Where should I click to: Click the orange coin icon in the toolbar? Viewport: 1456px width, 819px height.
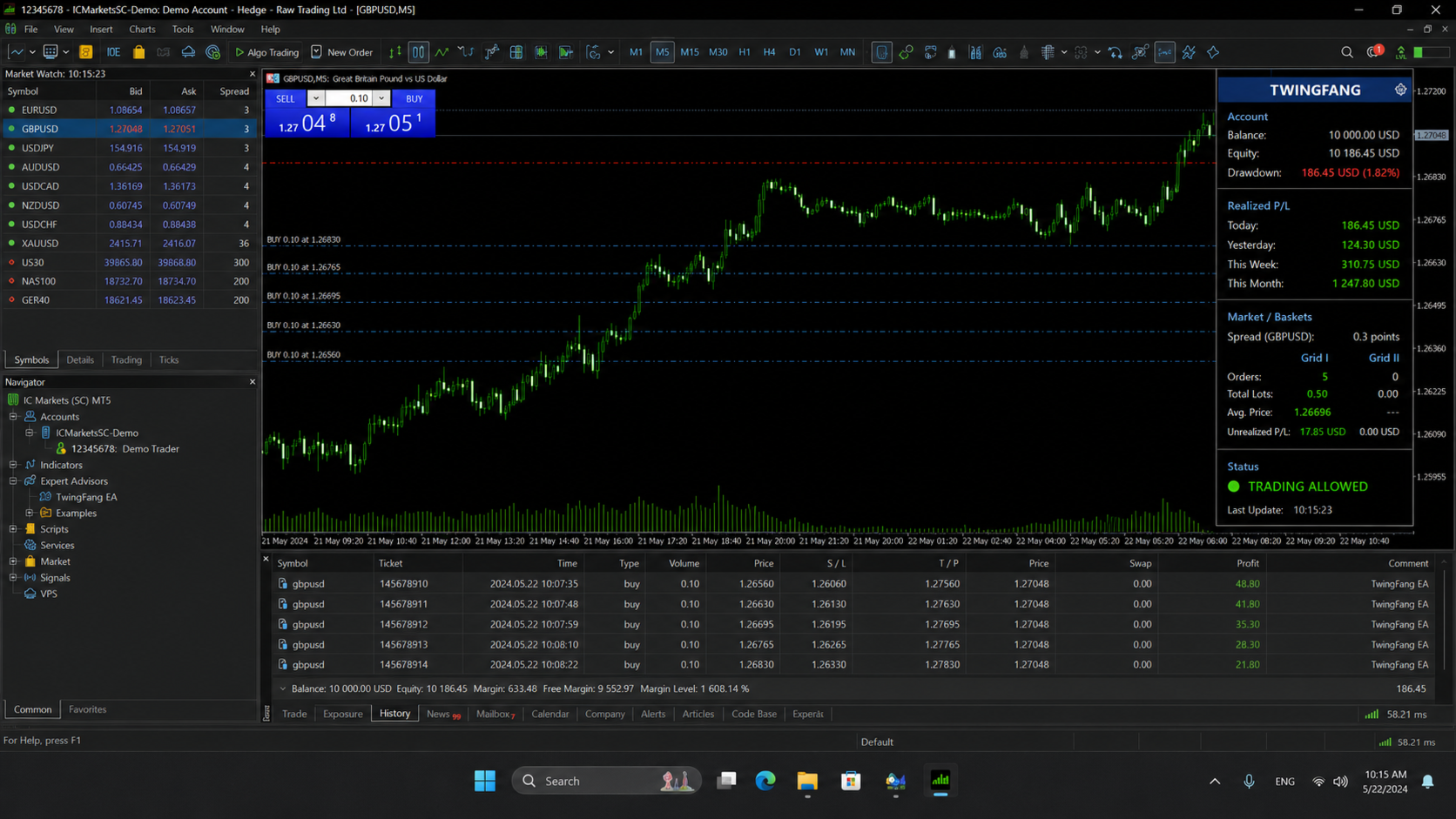pyautogui.click(x=85, y=52)
